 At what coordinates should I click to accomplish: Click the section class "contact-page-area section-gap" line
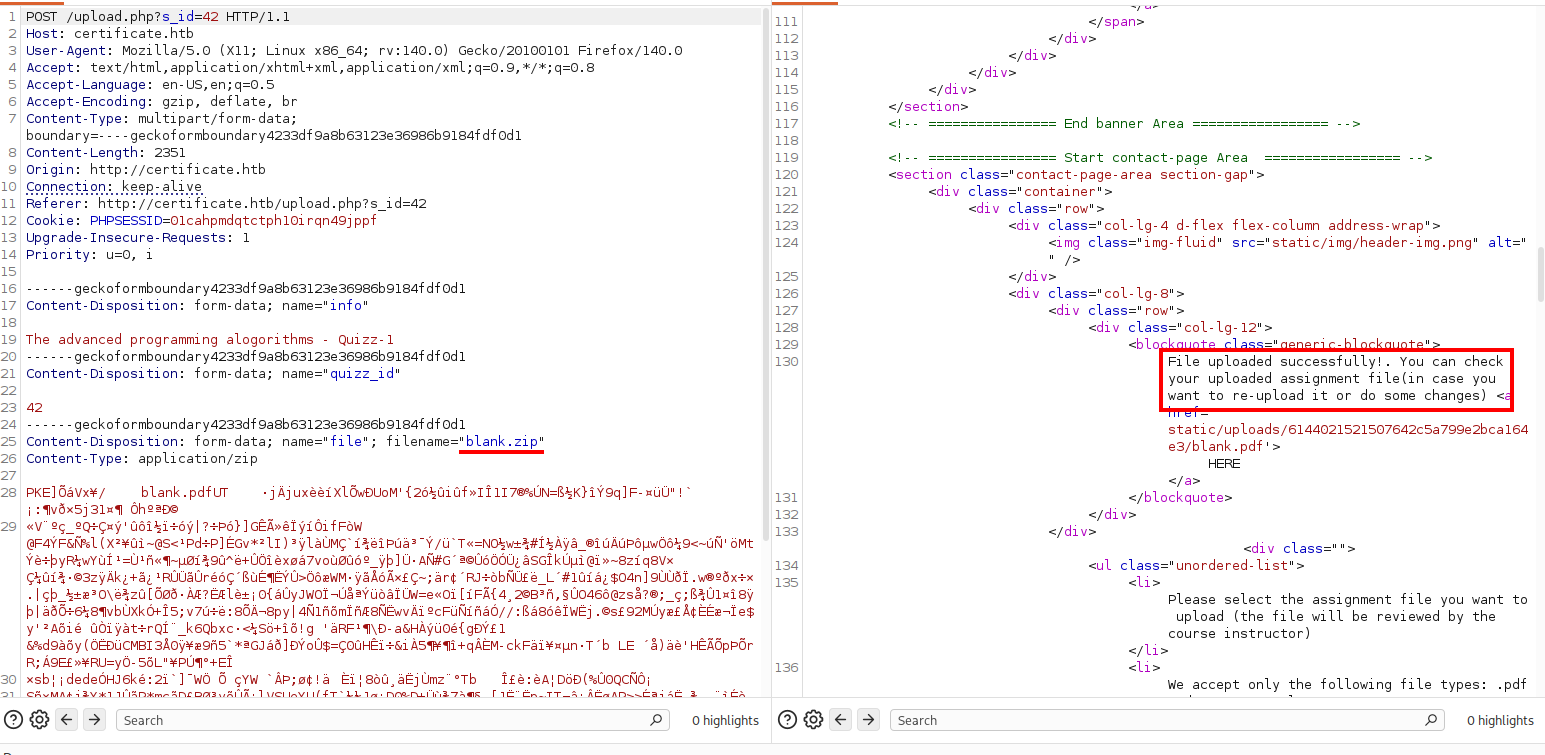1077,175
